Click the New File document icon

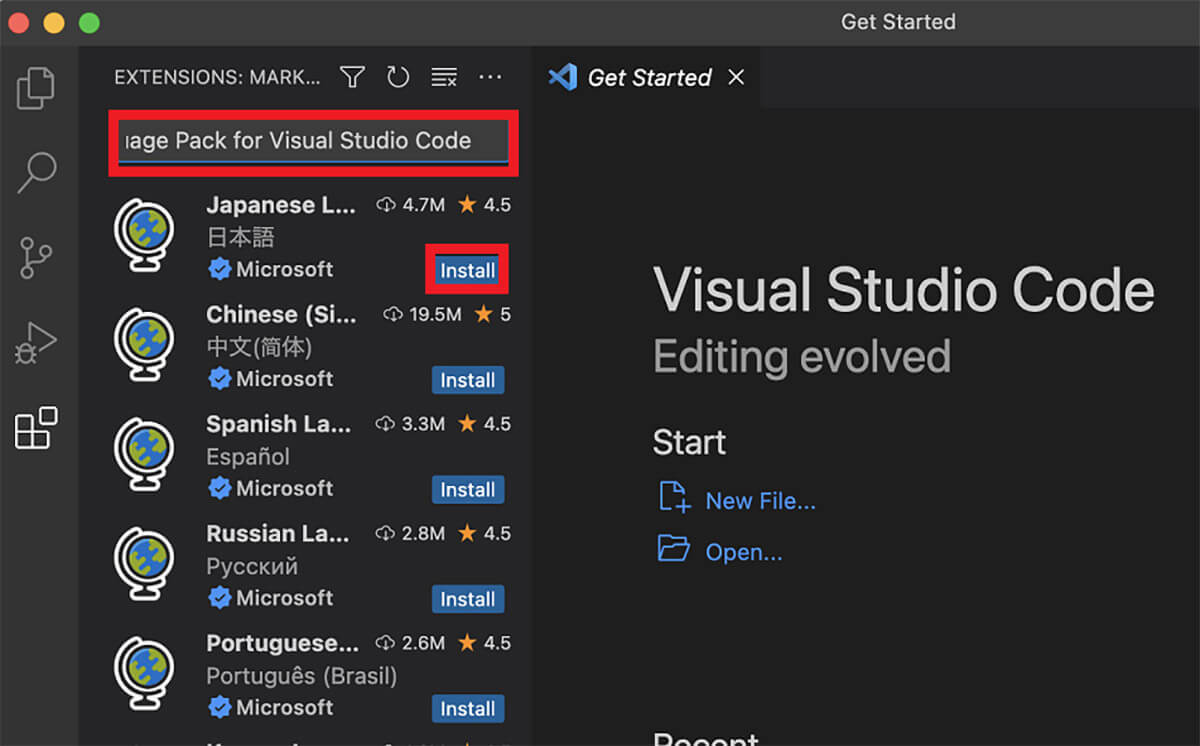point(674,497)
